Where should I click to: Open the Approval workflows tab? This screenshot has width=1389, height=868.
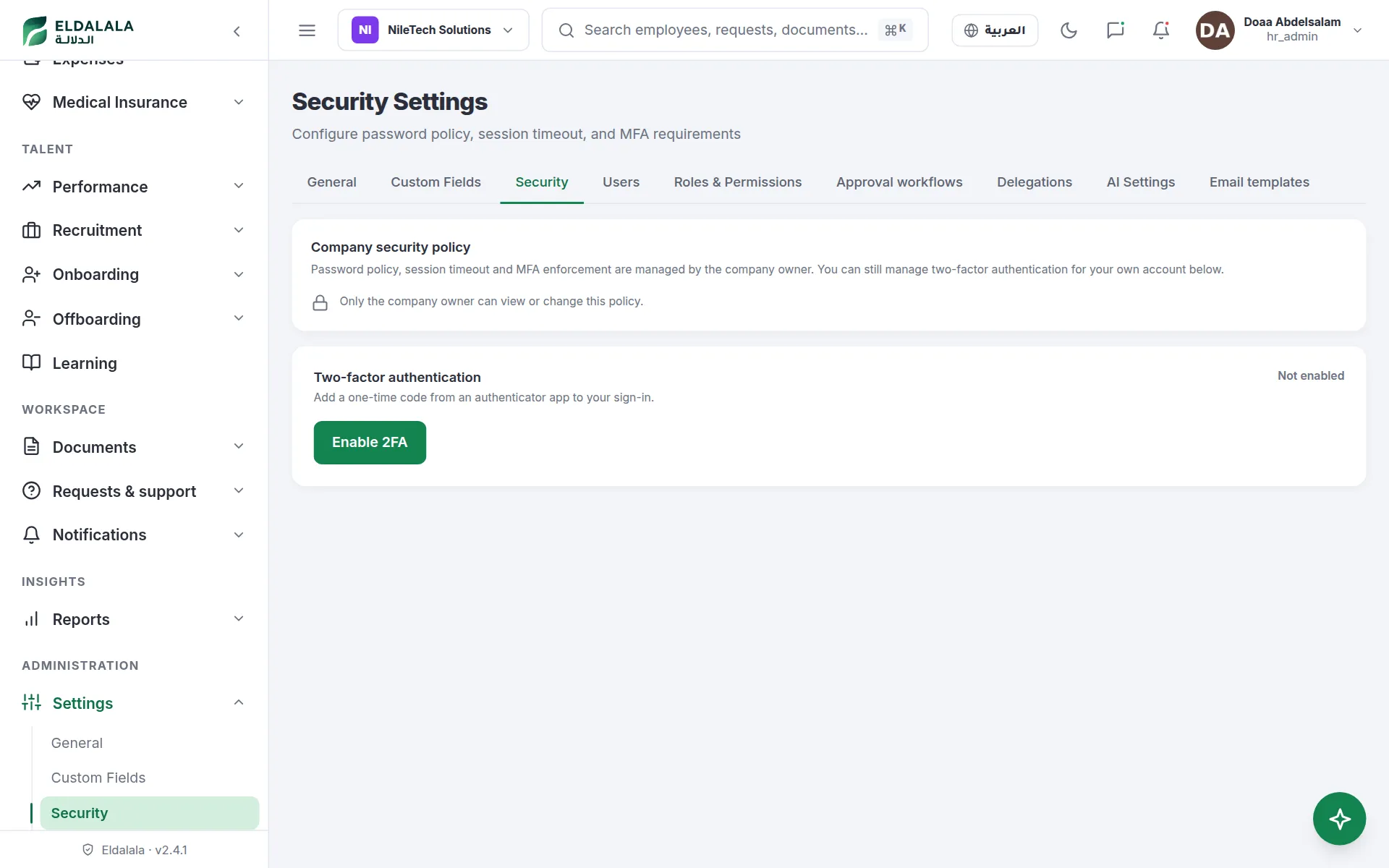click(x=899, y=182)
